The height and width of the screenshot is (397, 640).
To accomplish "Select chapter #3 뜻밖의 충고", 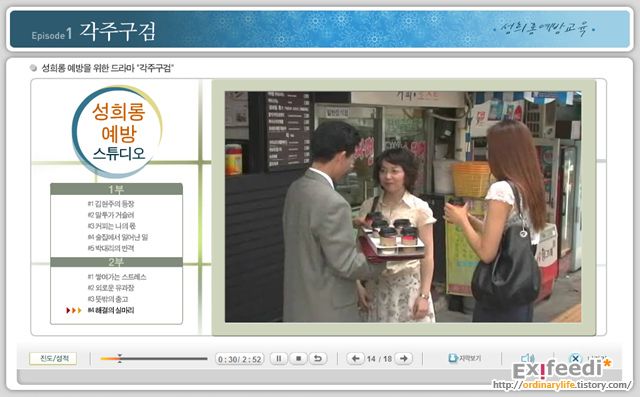I will 108,299.
